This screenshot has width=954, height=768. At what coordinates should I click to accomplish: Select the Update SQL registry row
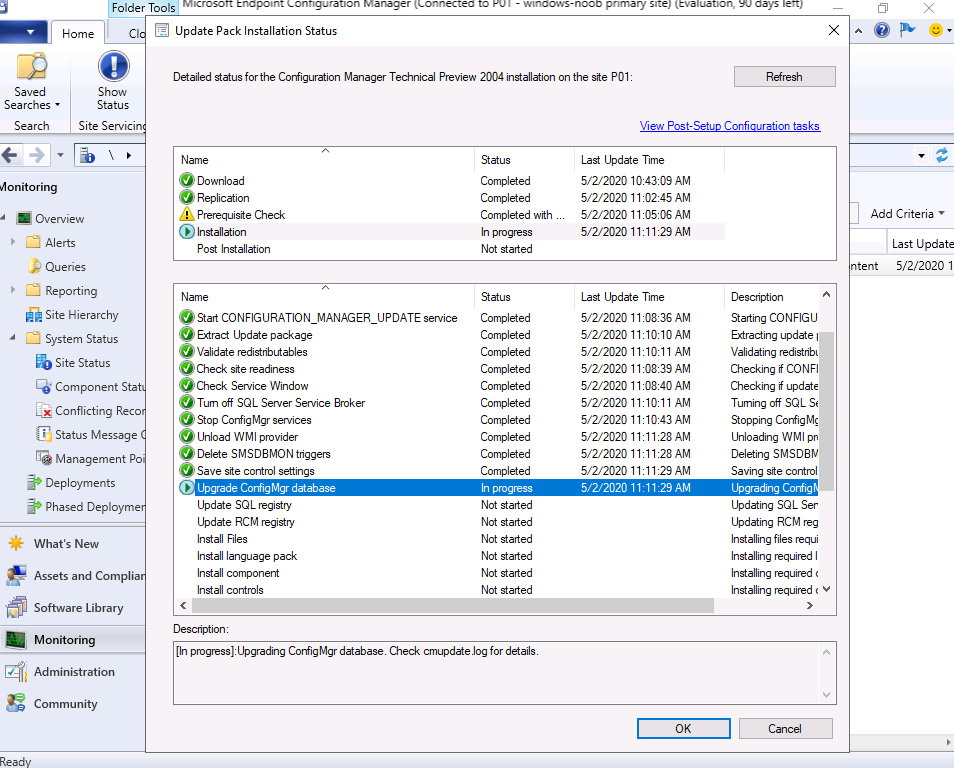[x=498, y=505]
